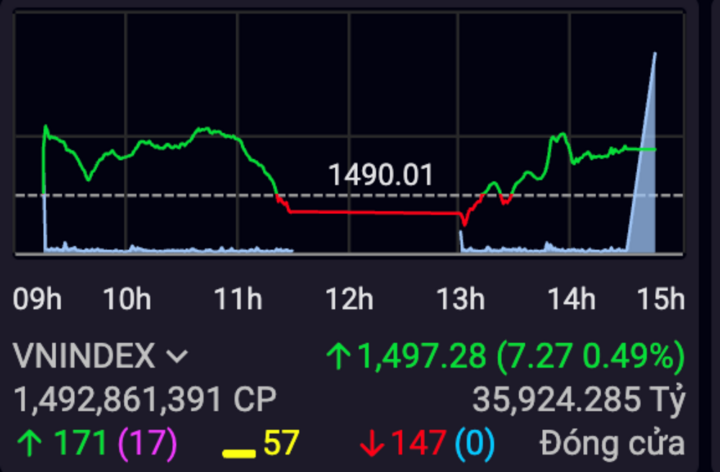Click the green advancers arrow icon
The height and width of the screenshot is (472, 720).
pos(30,444)
